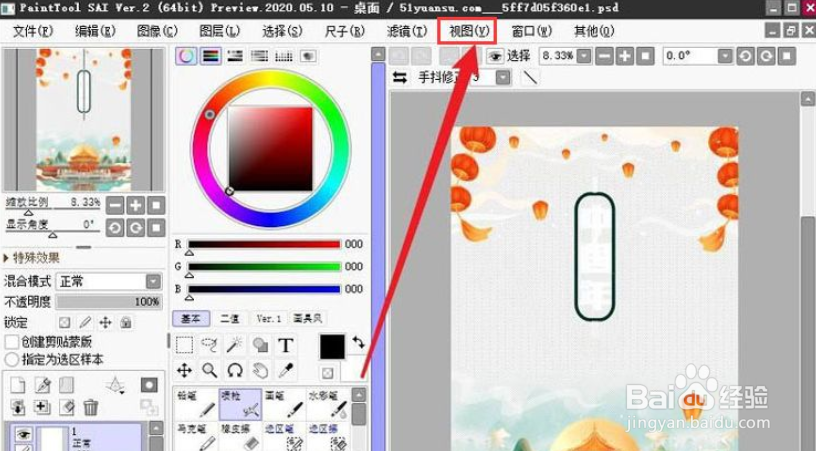Open the 滤镜(T) menu

(407, 31)
